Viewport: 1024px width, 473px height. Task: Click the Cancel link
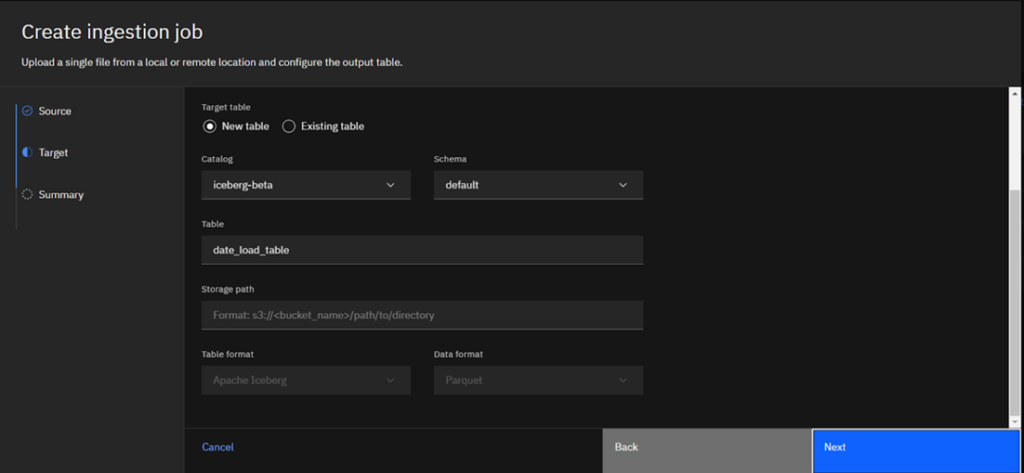pyautogui.click(x=217, y=448)
